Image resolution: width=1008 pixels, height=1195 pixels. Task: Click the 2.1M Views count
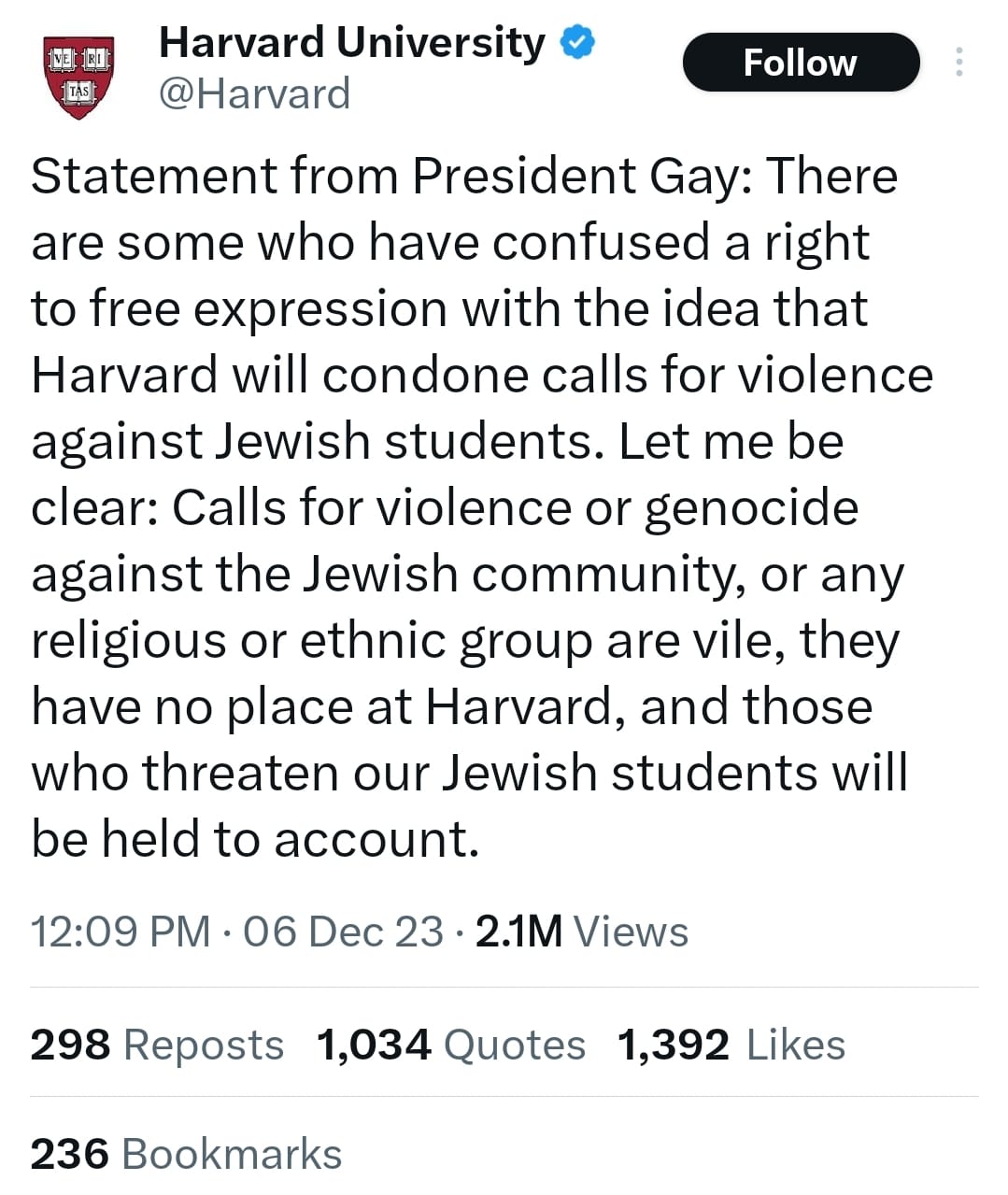[581, 932]
